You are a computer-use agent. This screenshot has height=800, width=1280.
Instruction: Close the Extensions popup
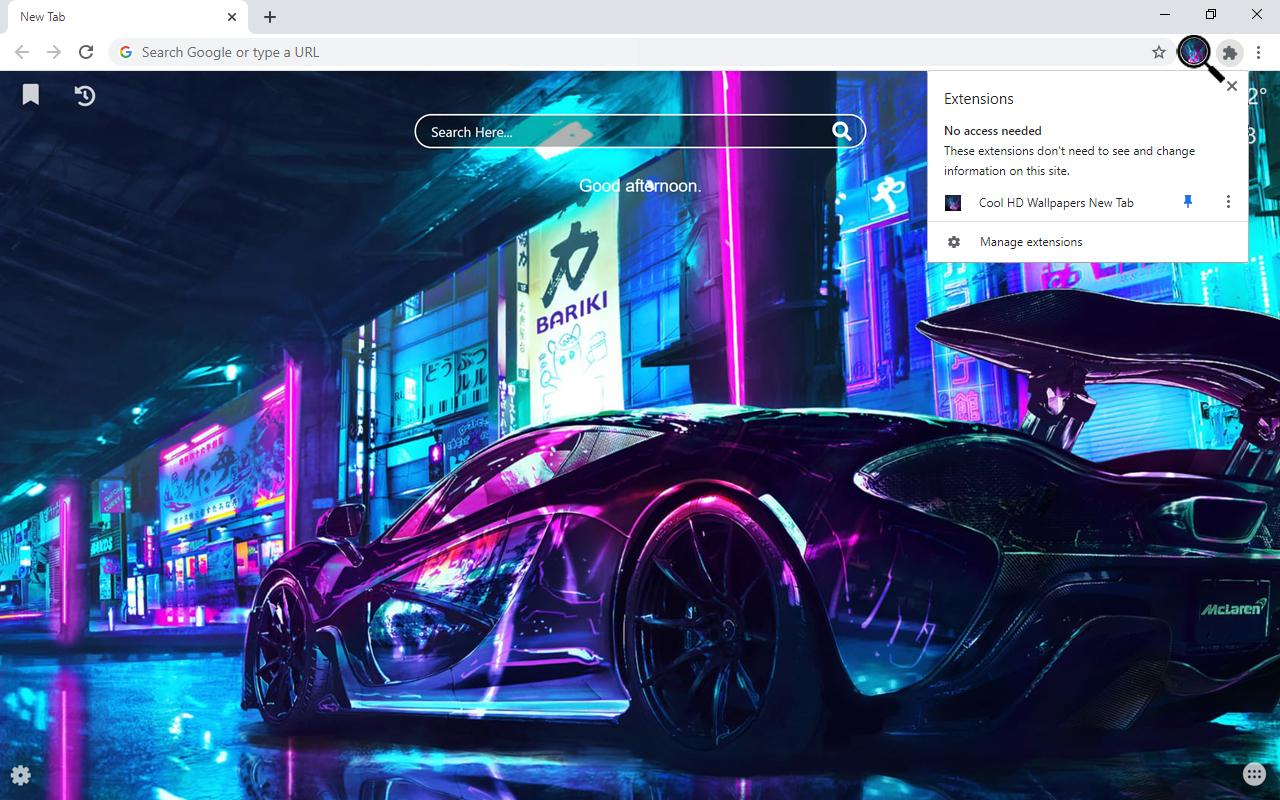pos(1232,86)
